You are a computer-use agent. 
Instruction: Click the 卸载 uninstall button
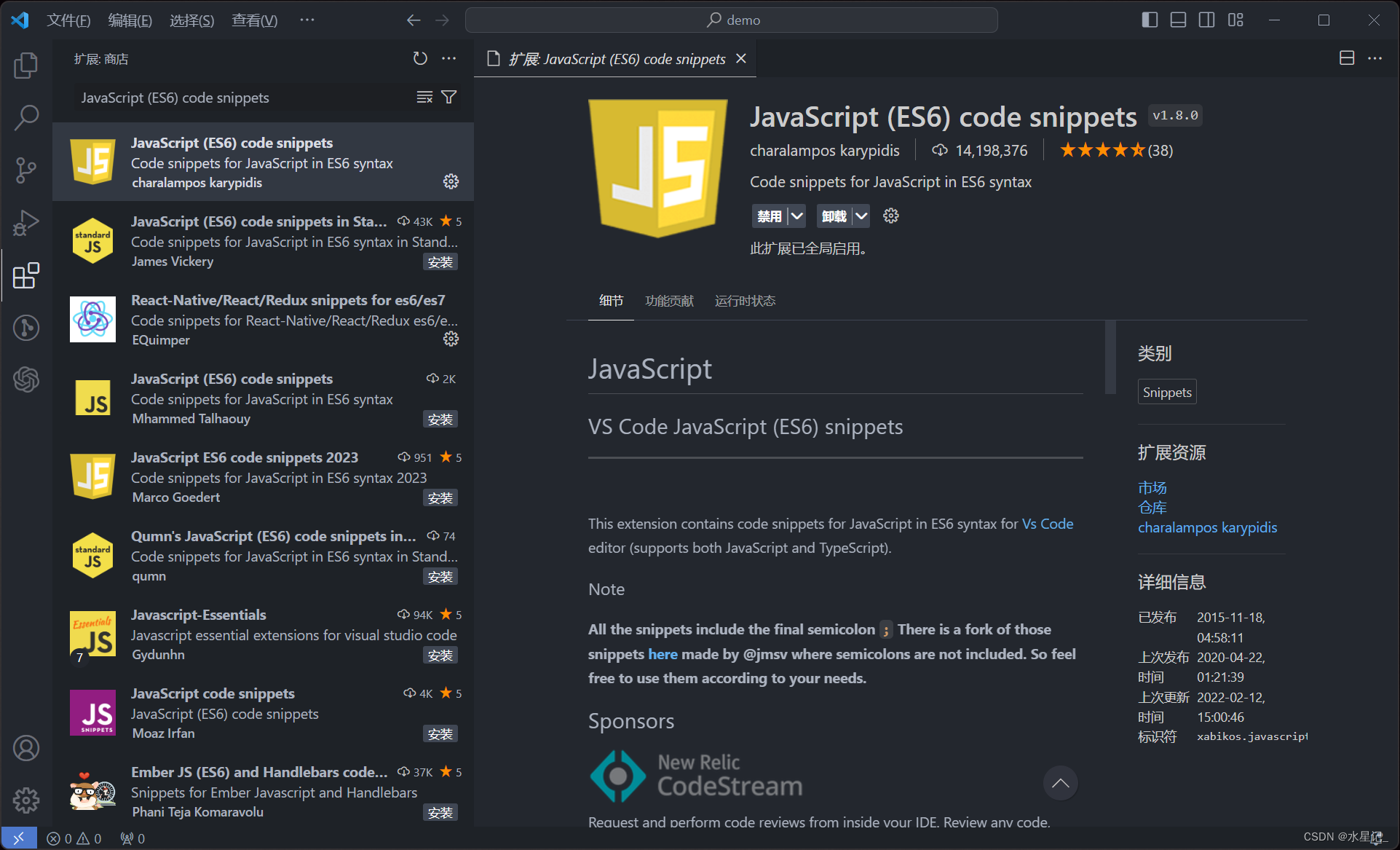click(x=834, y=216)
